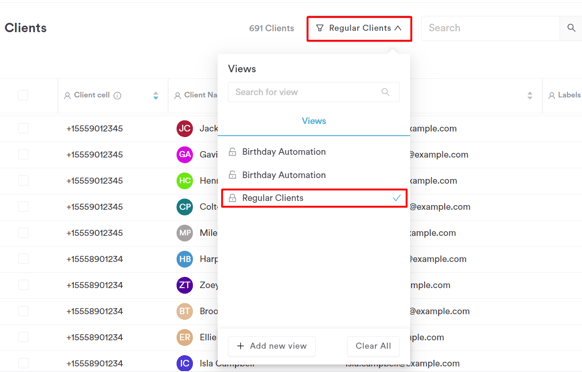
Task: Click the CP avatar
Action: 184,207
